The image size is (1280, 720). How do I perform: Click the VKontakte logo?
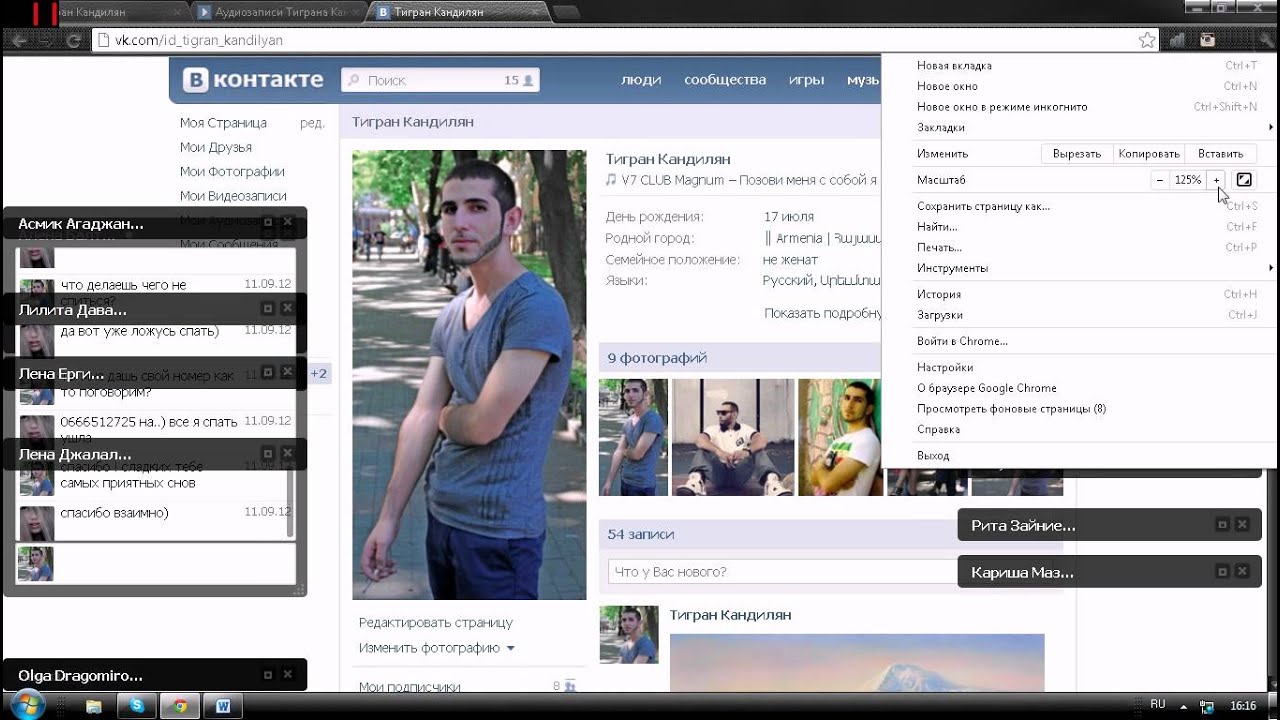253,80
